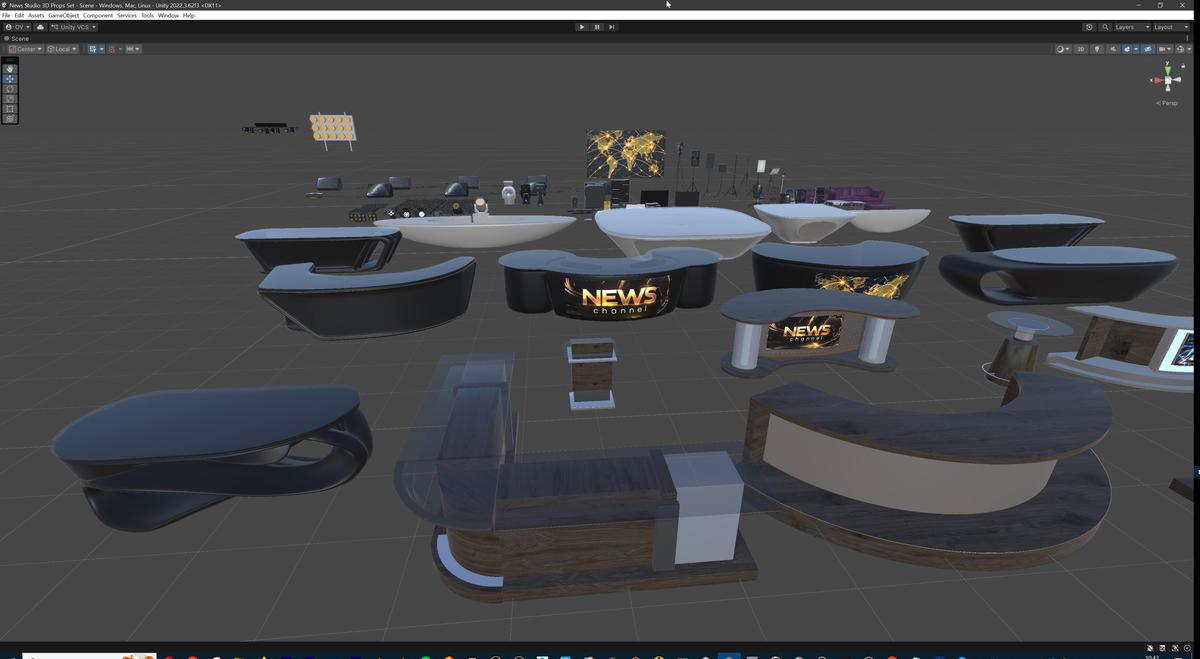1200x659 pixels.
Task: Open the Assets menu
Action: (x=36, y=16)
